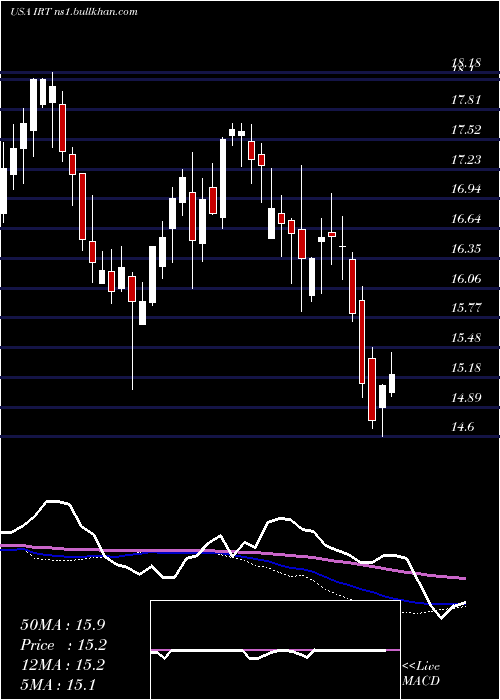Select the 14.6 price level label
This screenshot has height=700, width=500.
(462, 427)
